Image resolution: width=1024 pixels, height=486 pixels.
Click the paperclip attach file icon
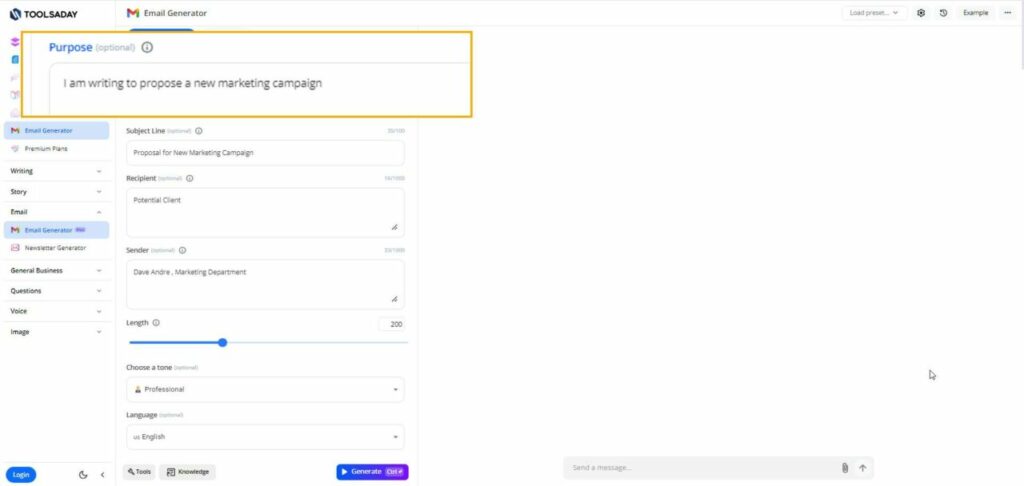tap(844, 468)
